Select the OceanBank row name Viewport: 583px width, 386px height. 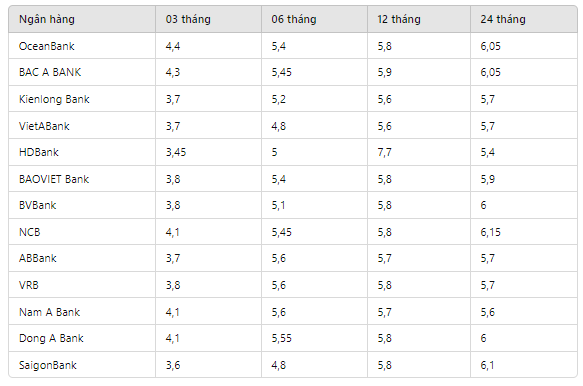(x=47, y=46)
